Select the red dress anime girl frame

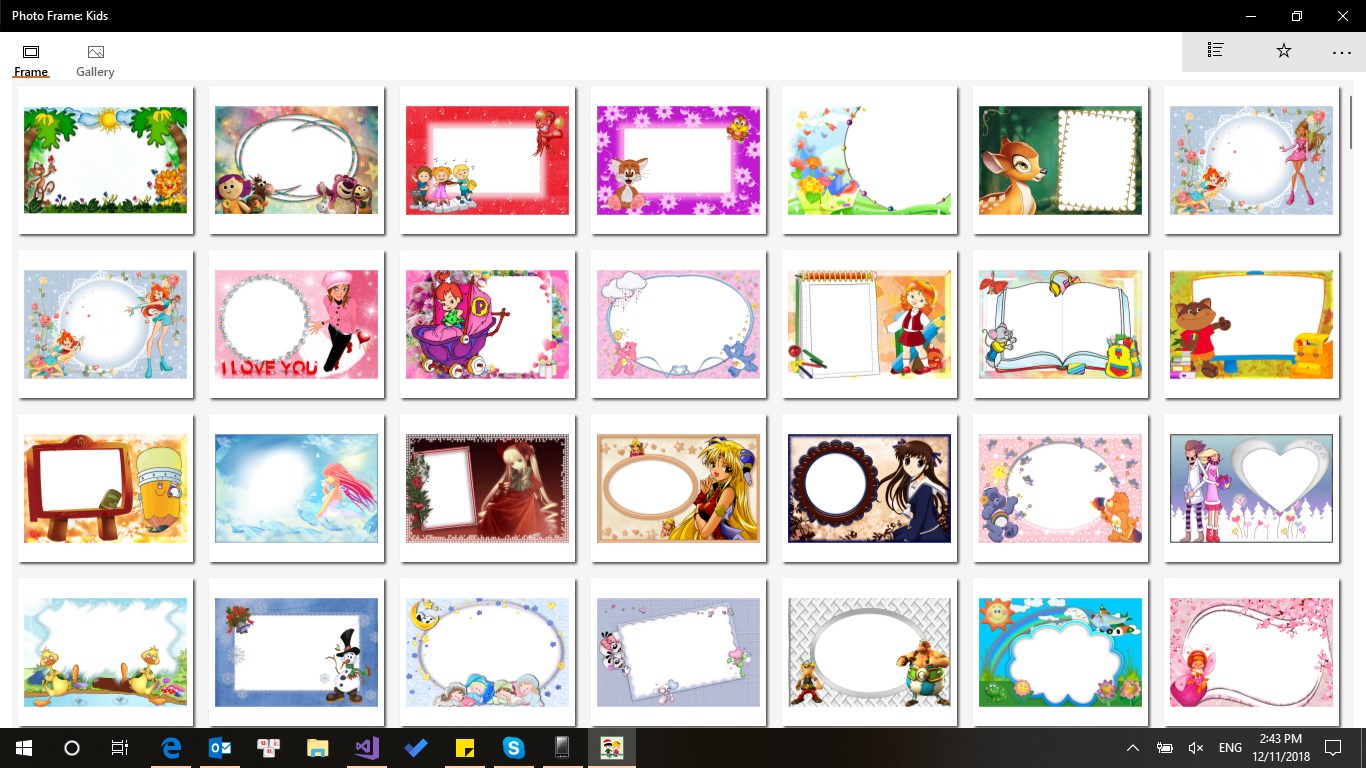(488, 488)
